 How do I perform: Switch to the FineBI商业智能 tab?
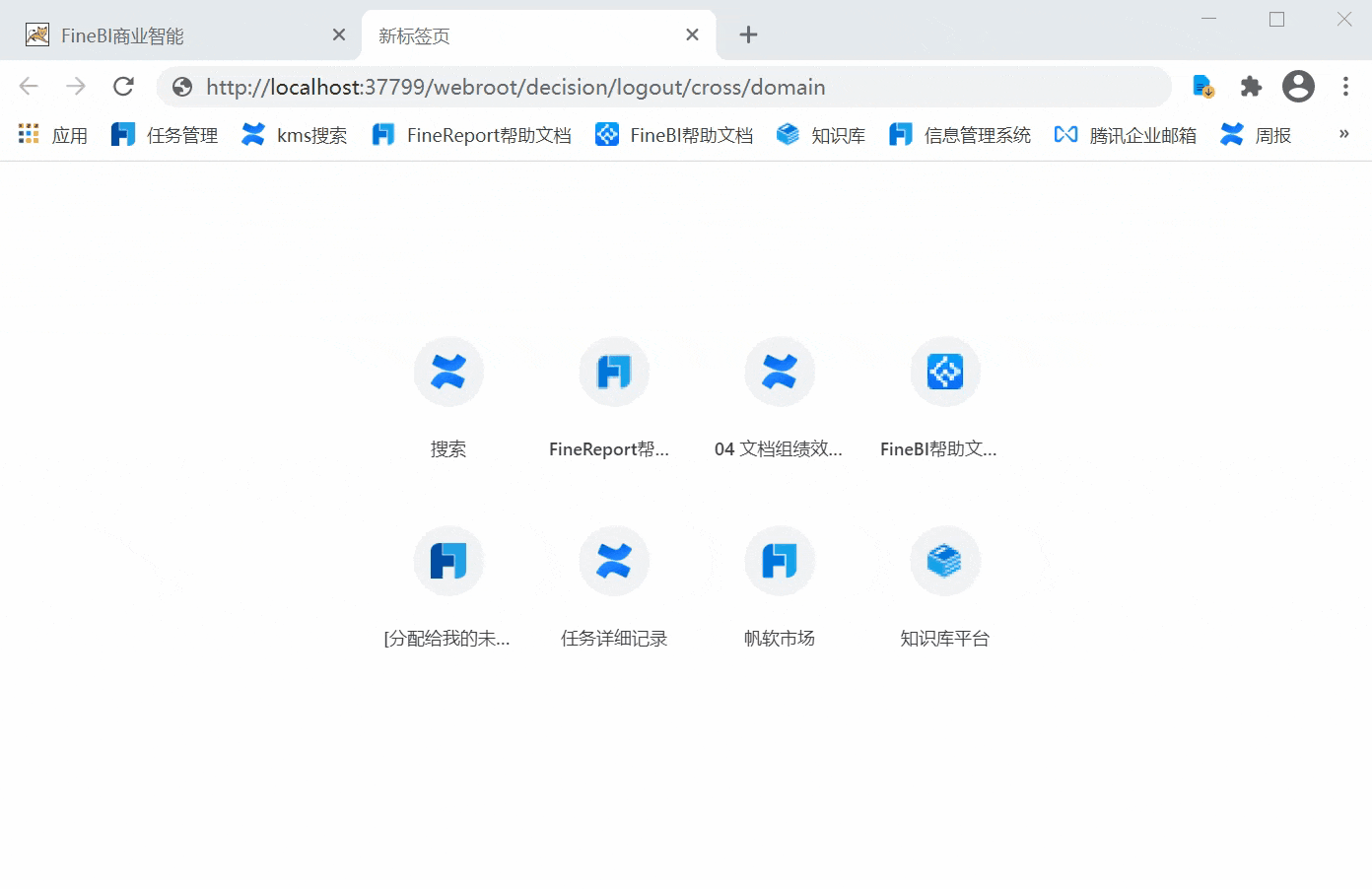178,35
